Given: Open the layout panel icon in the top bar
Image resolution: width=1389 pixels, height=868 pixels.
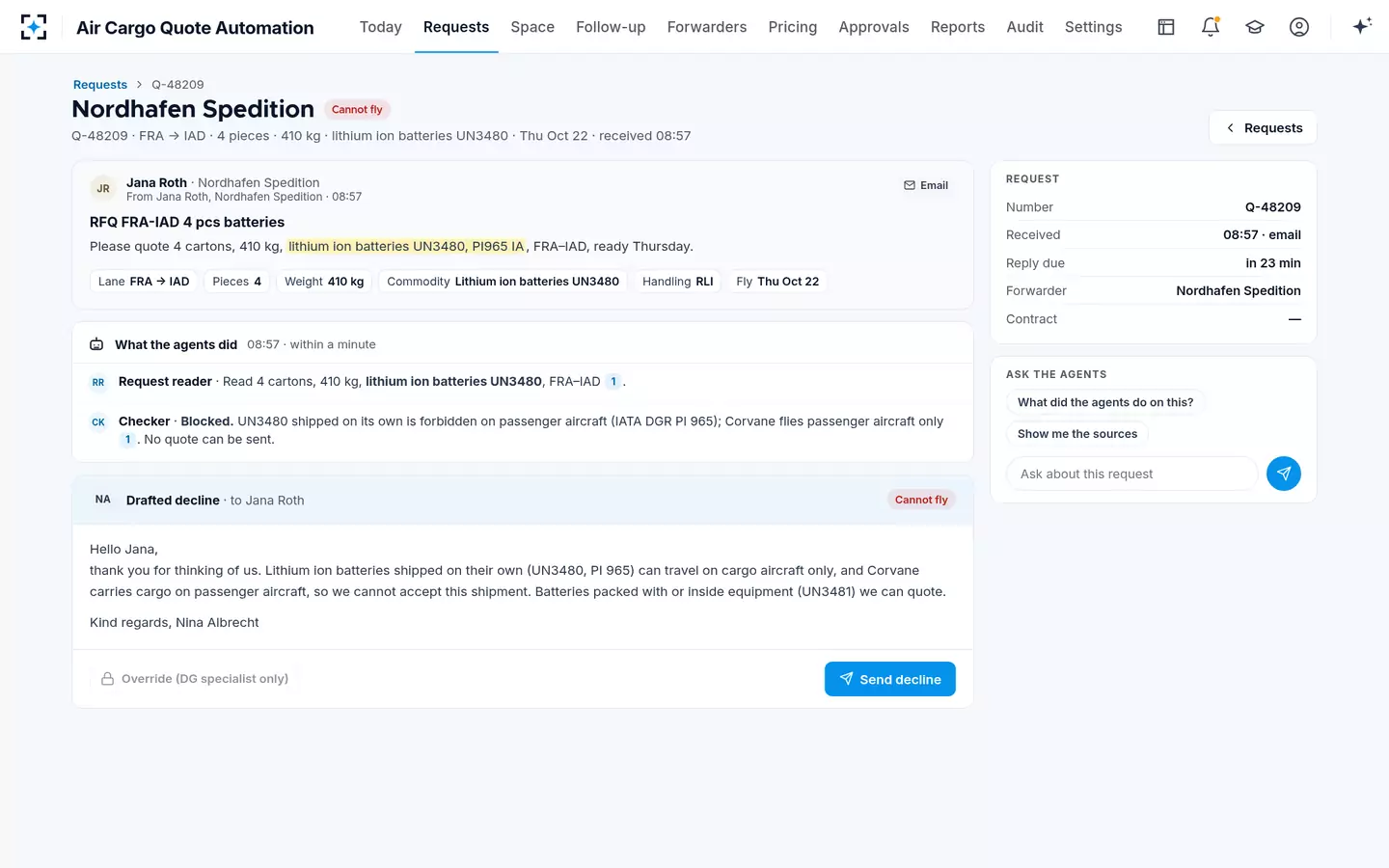Looking at the screenshot, I should tap(1166, 27).
